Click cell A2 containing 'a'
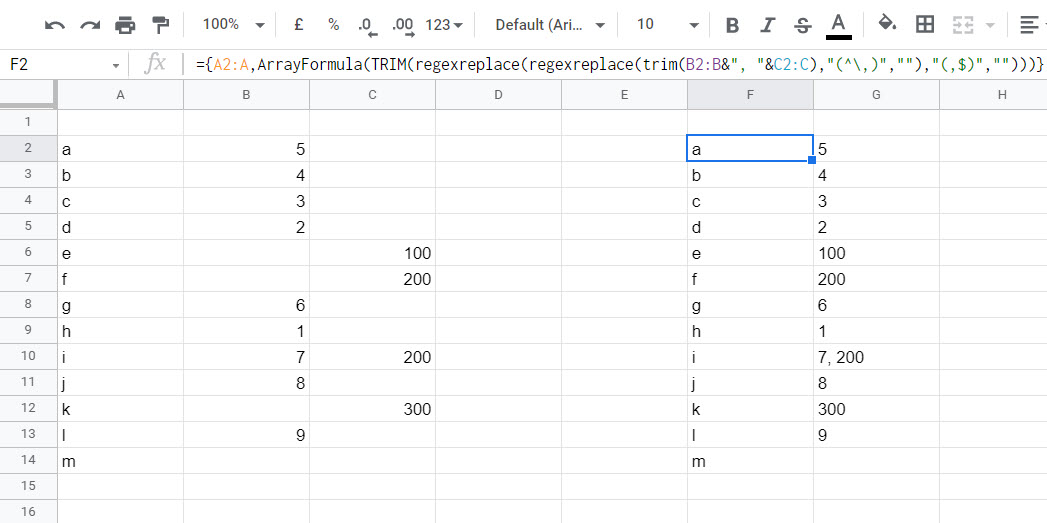This screenshot has width=1047, height=523. pyautogui.click(x=120, y=149)
